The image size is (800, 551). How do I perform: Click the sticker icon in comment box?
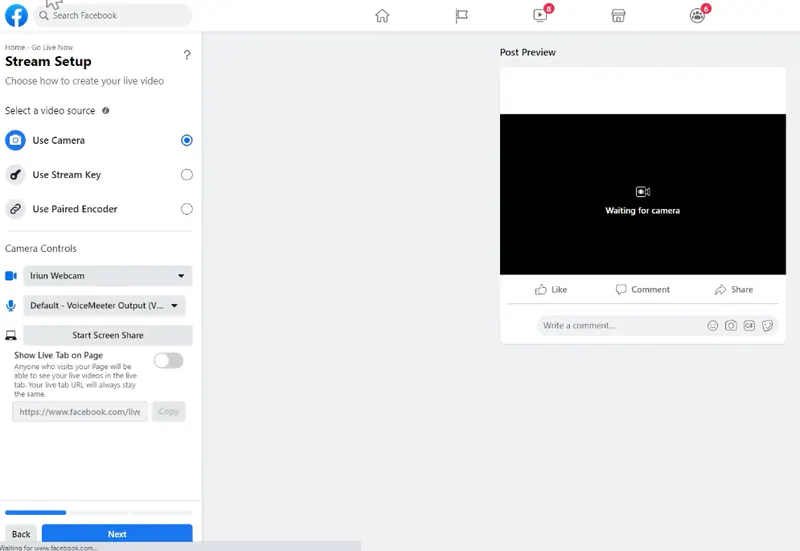tap(767, 325)
